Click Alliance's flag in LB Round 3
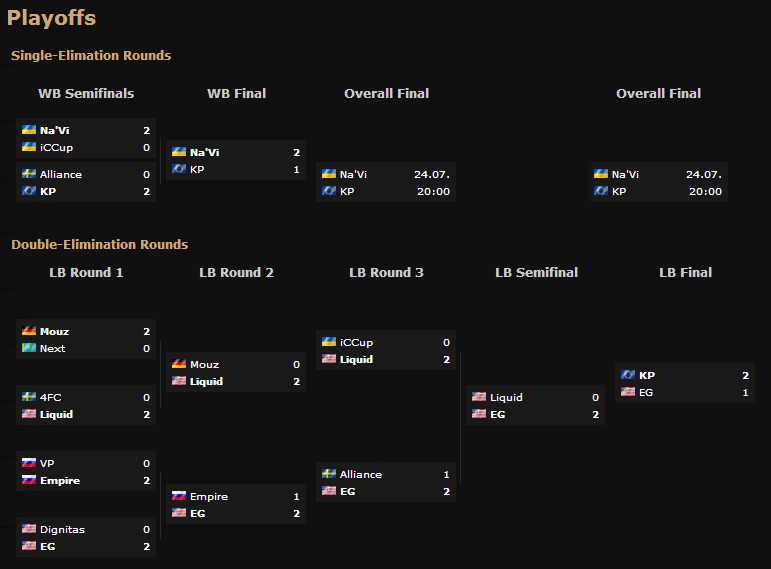 (x=328, y=474)
